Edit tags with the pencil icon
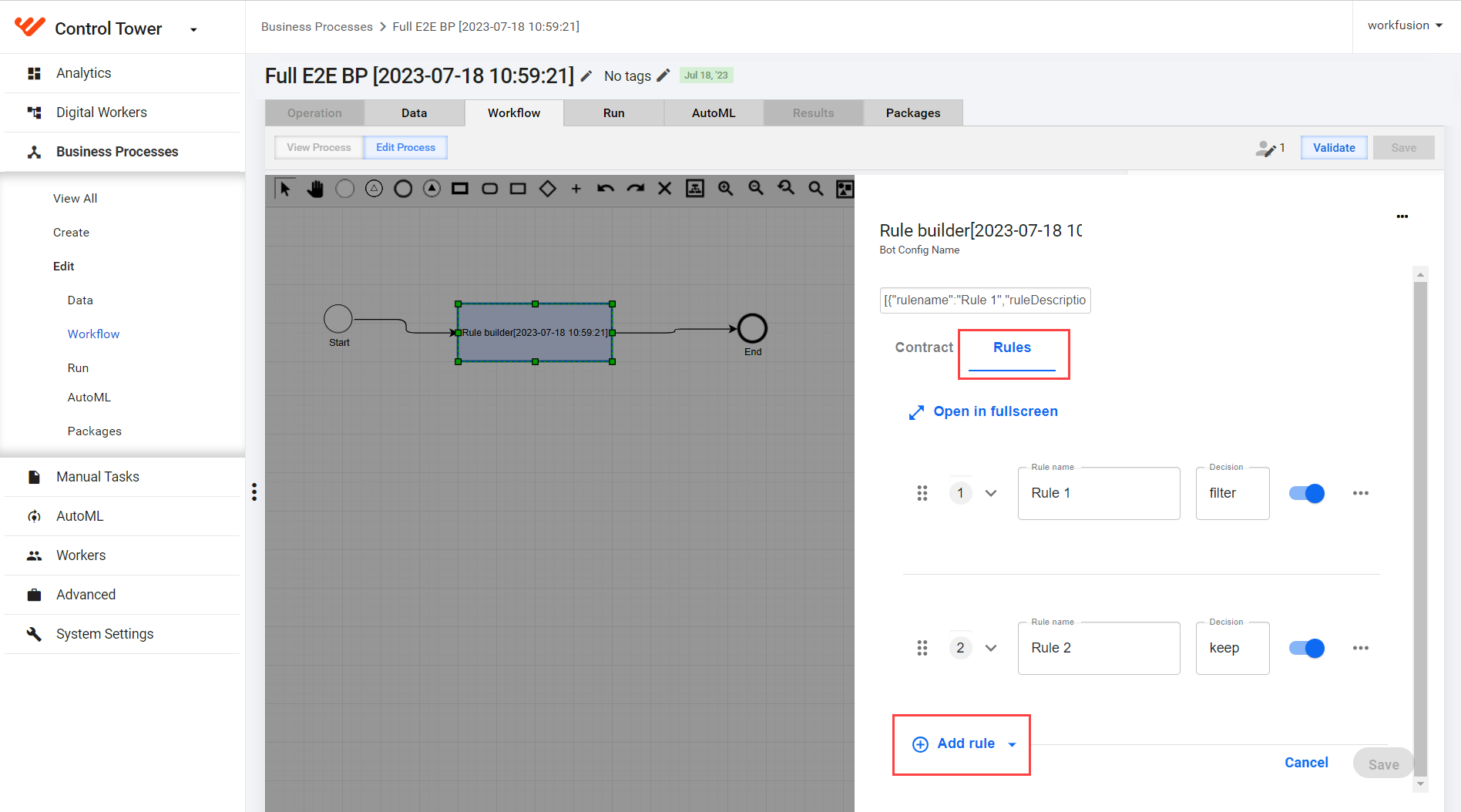 click(663, 75)
